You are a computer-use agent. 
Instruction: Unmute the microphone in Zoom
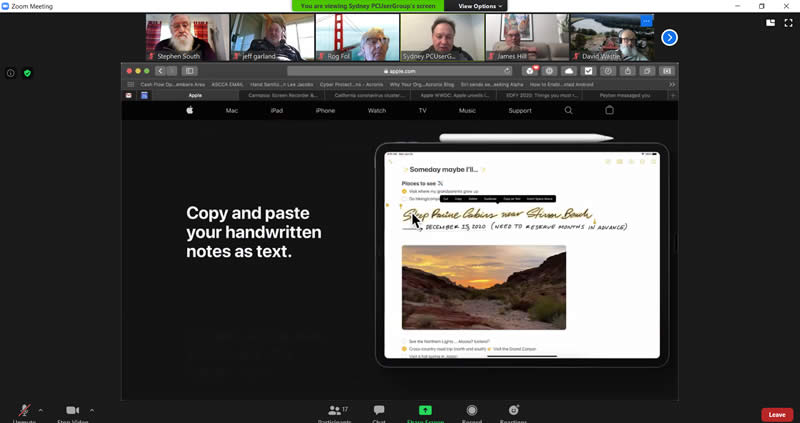24,412
